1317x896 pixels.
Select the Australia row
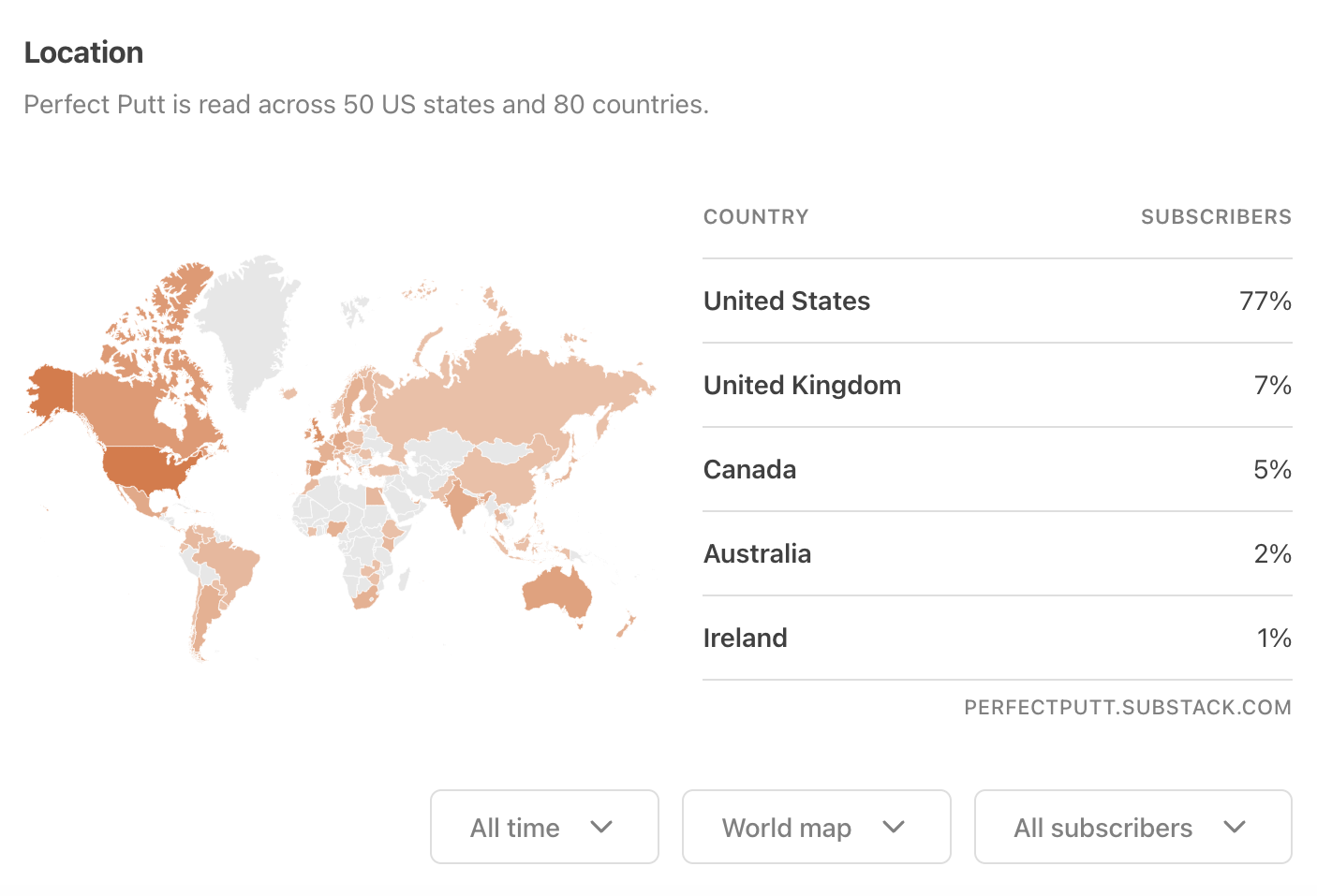(x=997, y=554)
